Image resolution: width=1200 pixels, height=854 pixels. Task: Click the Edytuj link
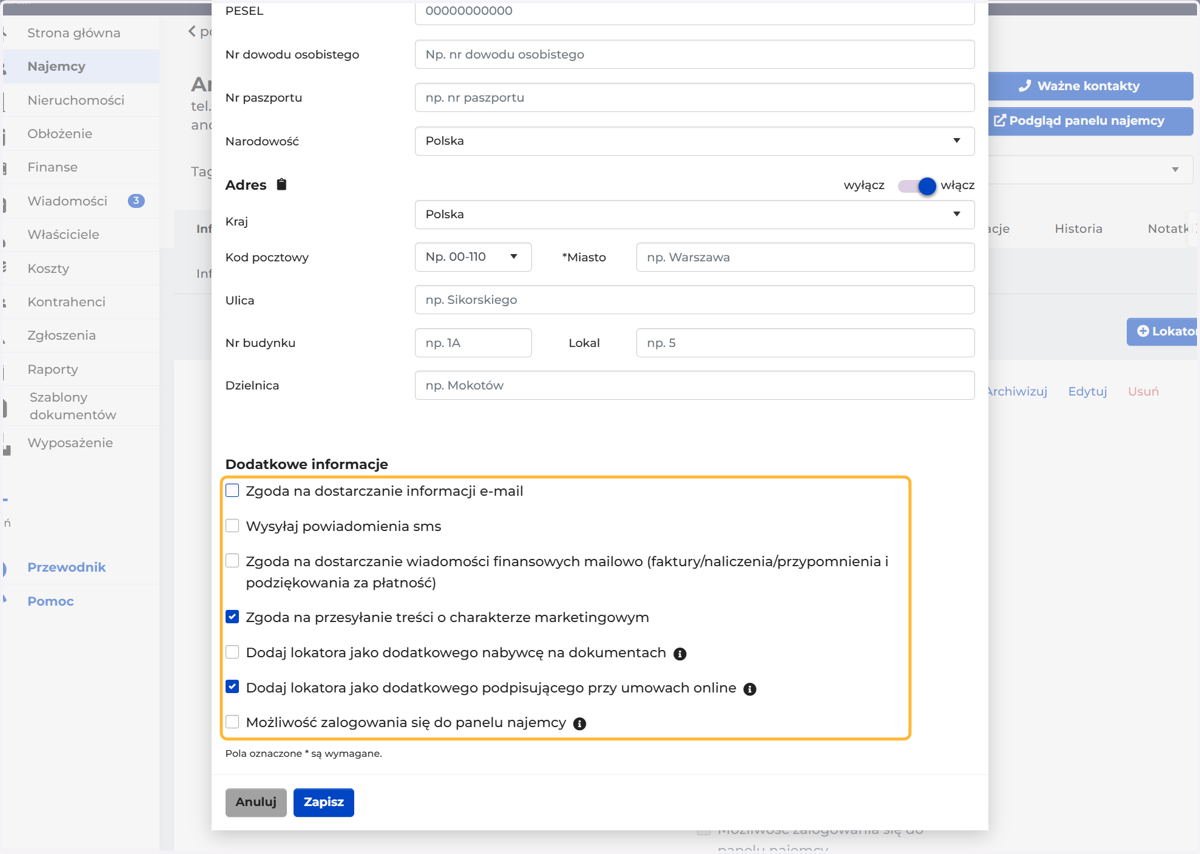(x=1087, y=391)
